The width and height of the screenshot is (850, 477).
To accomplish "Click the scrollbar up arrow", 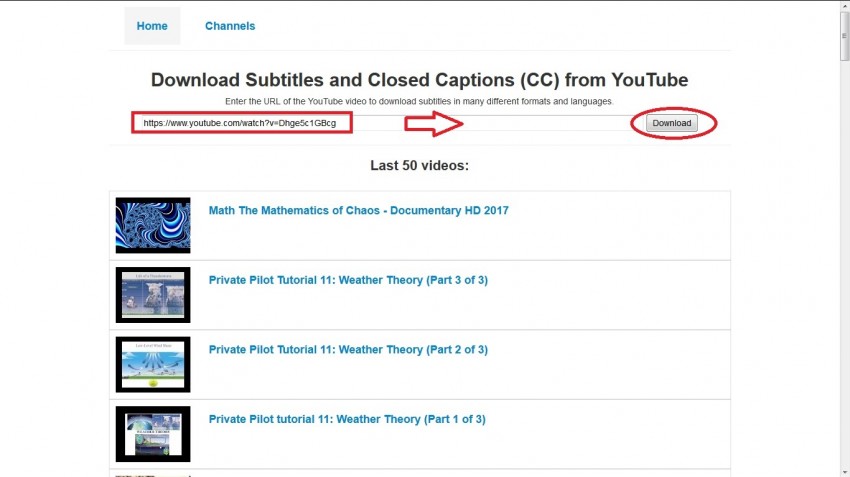I will tap(845, 5).
